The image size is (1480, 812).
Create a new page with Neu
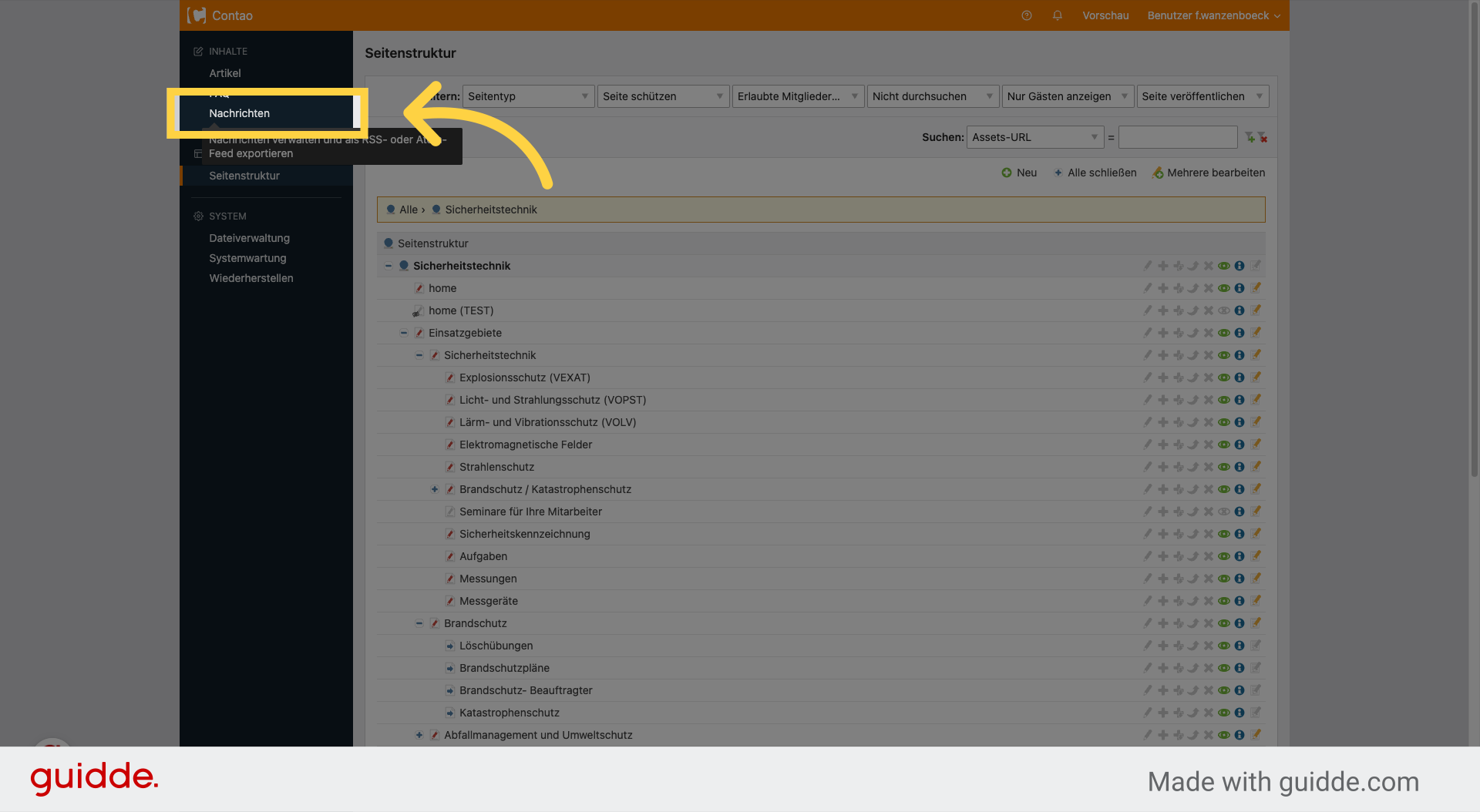pos(1019,173)
